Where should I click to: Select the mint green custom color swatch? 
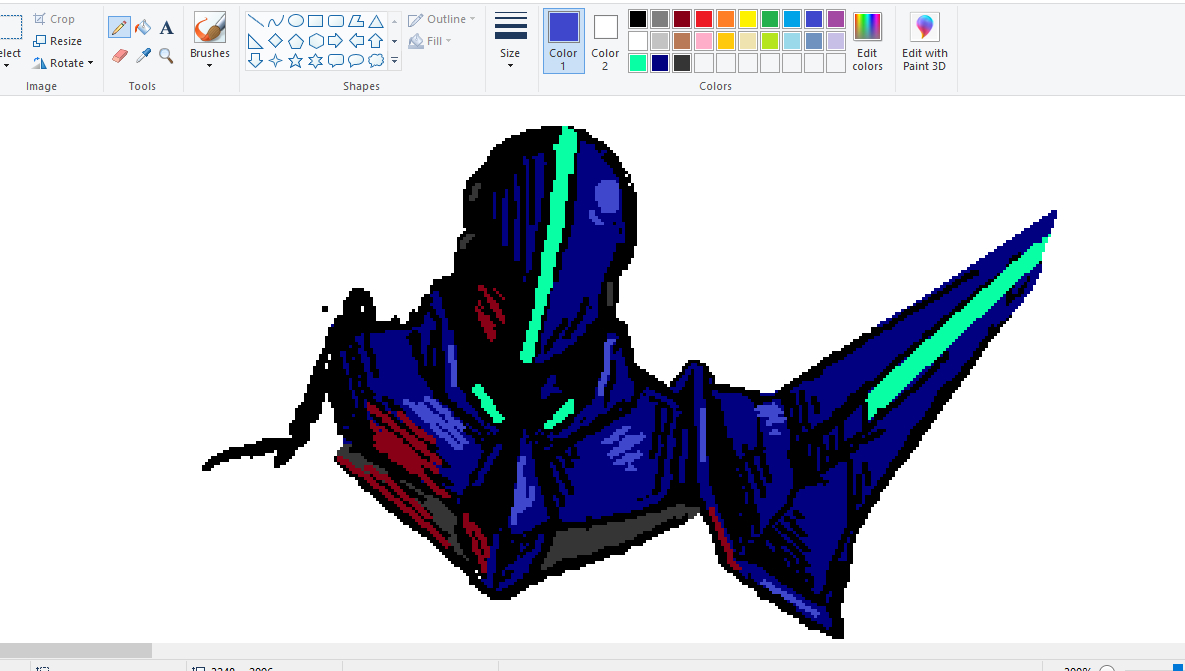[x=638, y=63]
